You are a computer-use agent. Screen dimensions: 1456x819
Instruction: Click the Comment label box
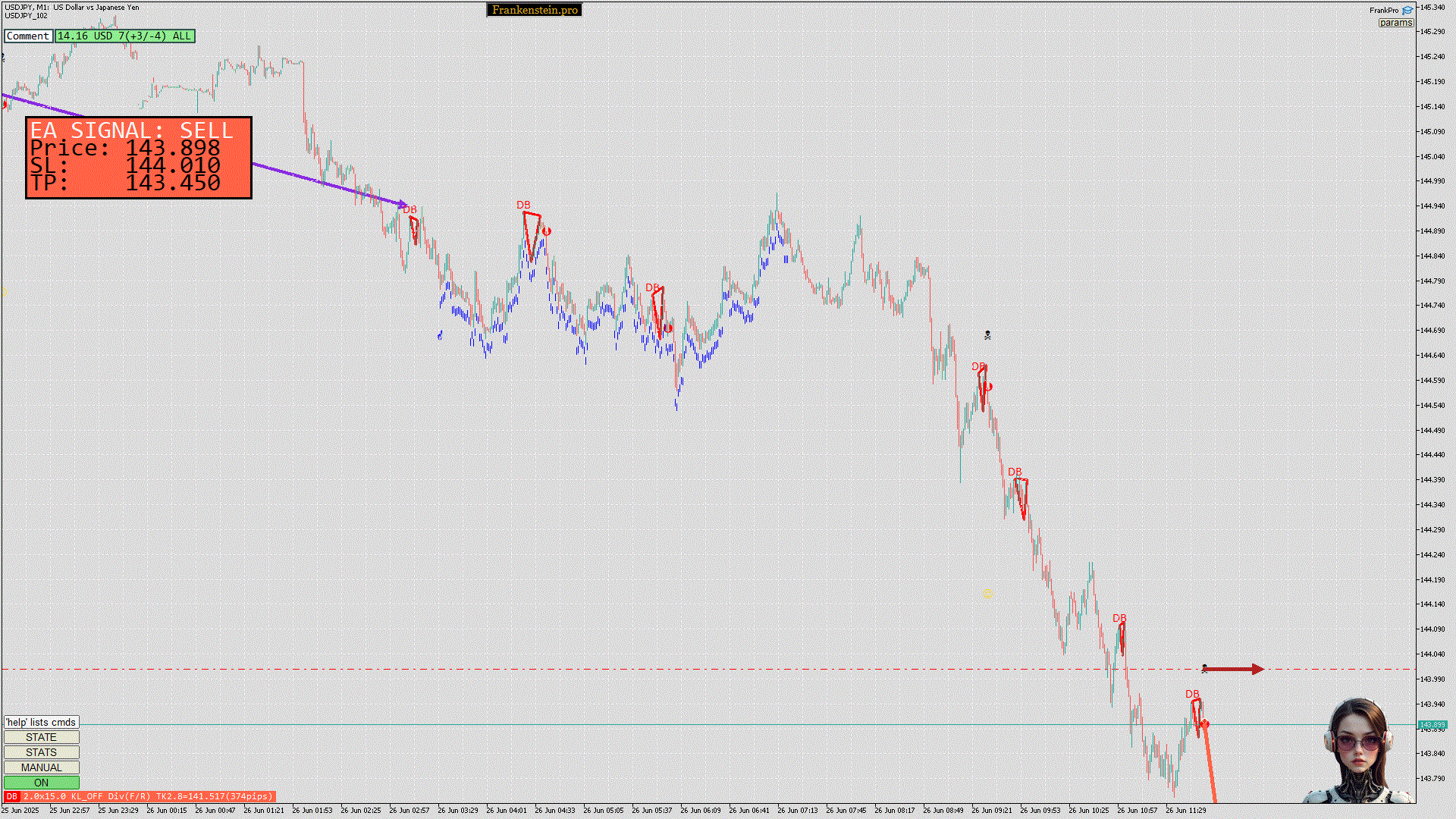(28, 36)
